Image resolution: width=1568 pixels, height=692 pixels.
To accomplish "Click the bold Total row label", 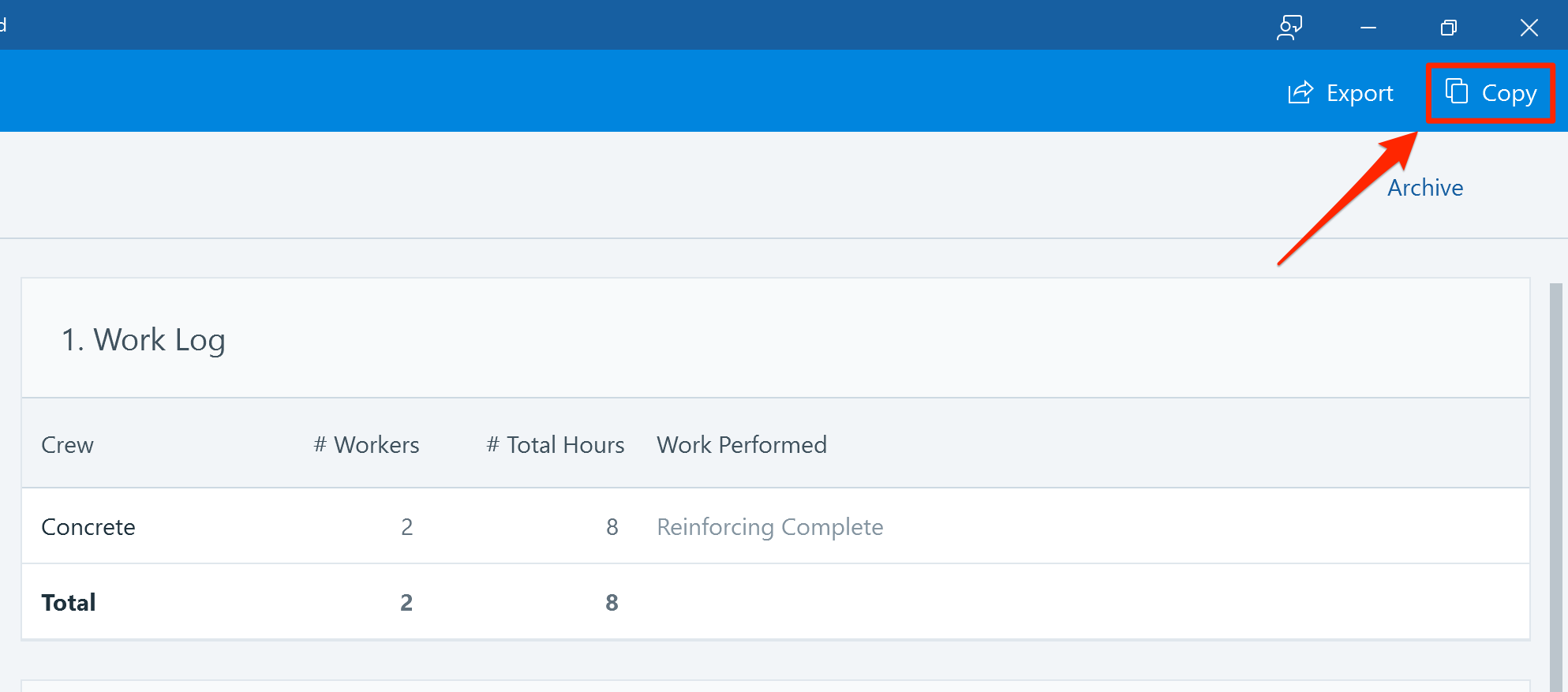I will [x=69, y=603].
